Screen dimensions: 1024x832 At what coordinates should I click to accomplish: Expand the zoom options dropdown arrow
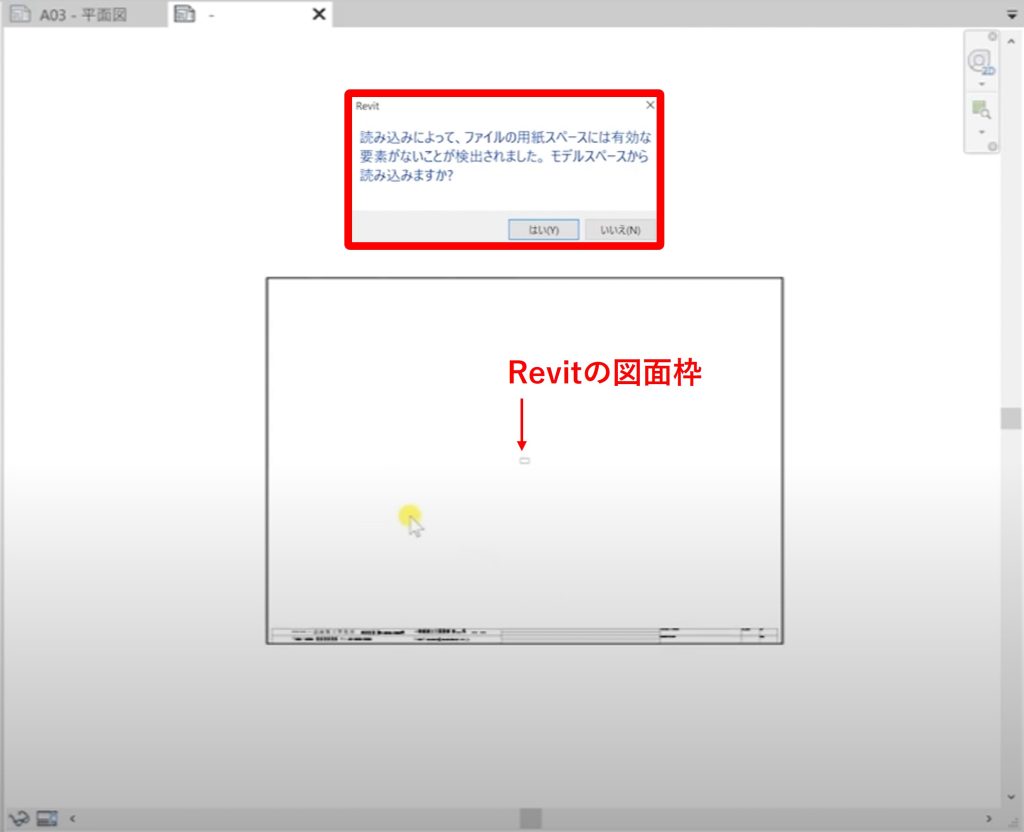981,132
